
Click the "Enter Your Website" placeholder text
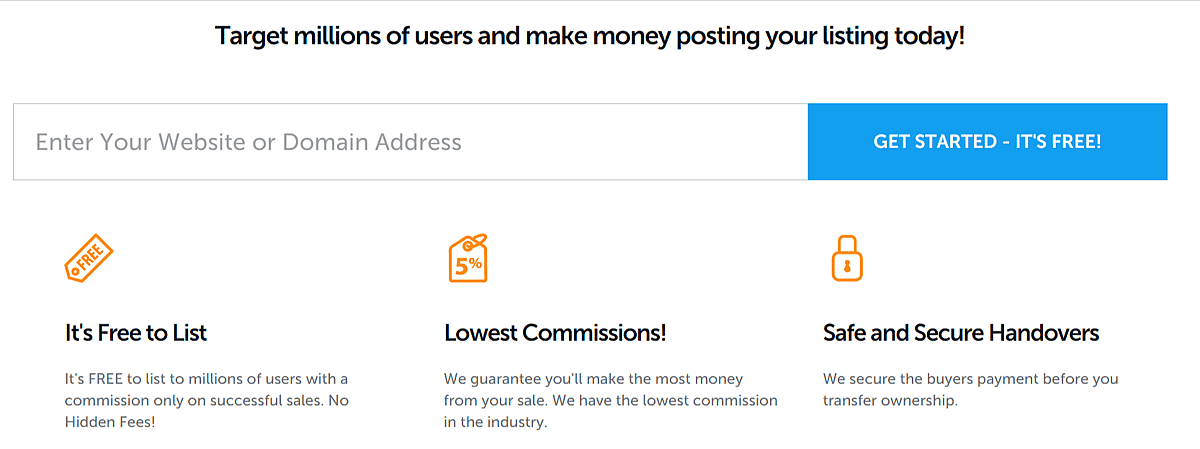point(248,142)
